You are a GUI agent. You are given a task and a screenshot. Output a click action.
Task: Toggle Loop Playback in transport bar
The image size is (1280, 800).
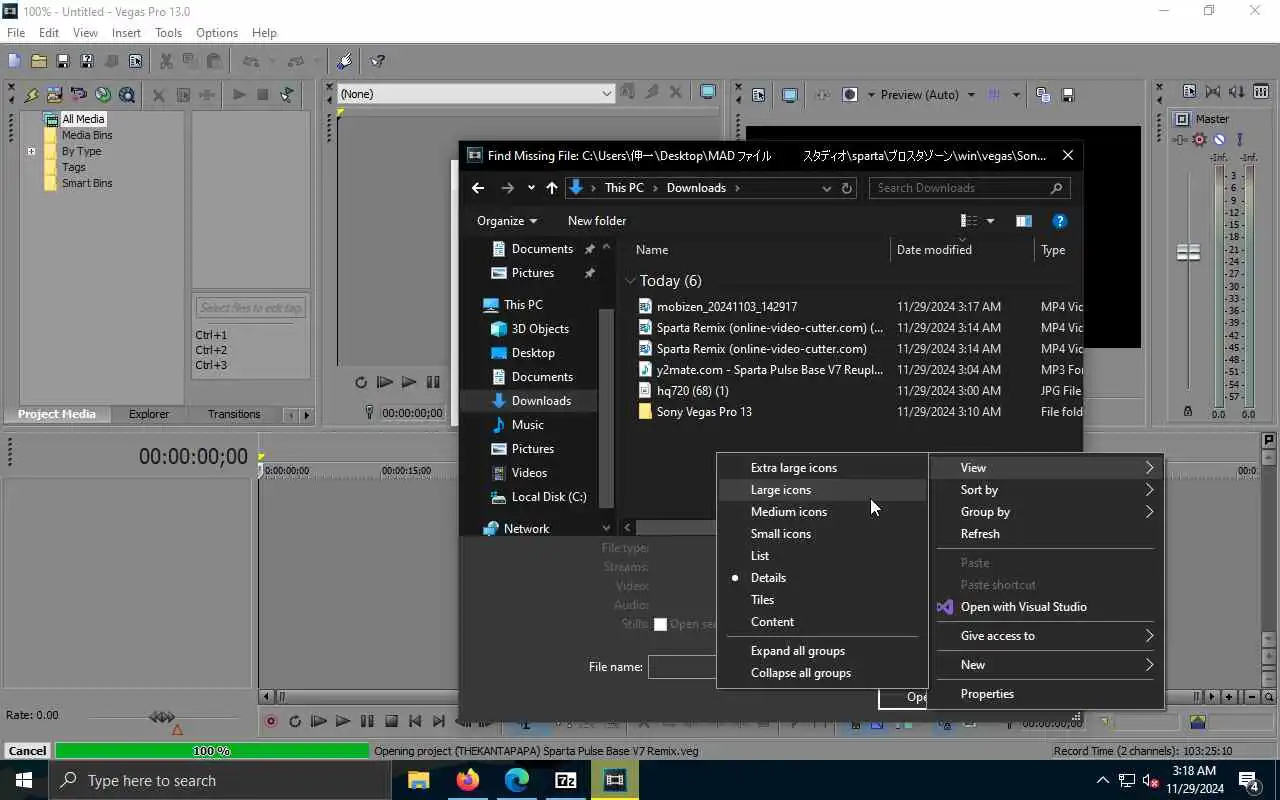pyautogui.click(x=294, y=721)
